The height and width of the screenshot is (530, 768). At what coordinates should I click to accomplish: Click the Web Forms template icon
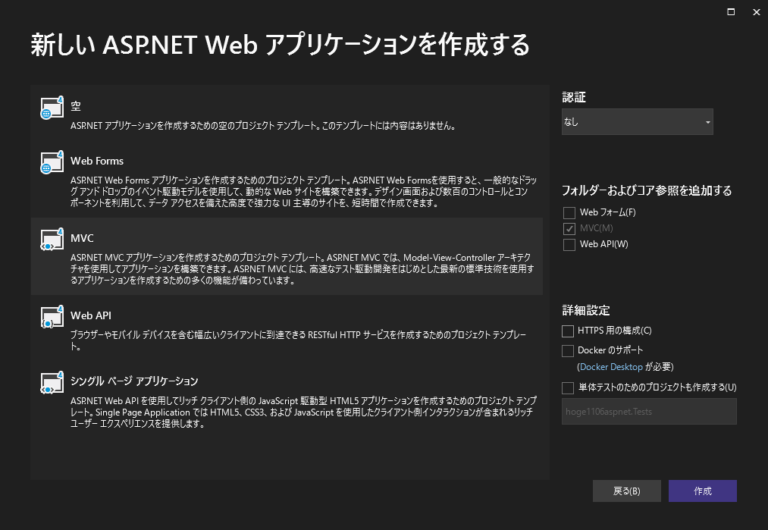[x=51, y=163]
